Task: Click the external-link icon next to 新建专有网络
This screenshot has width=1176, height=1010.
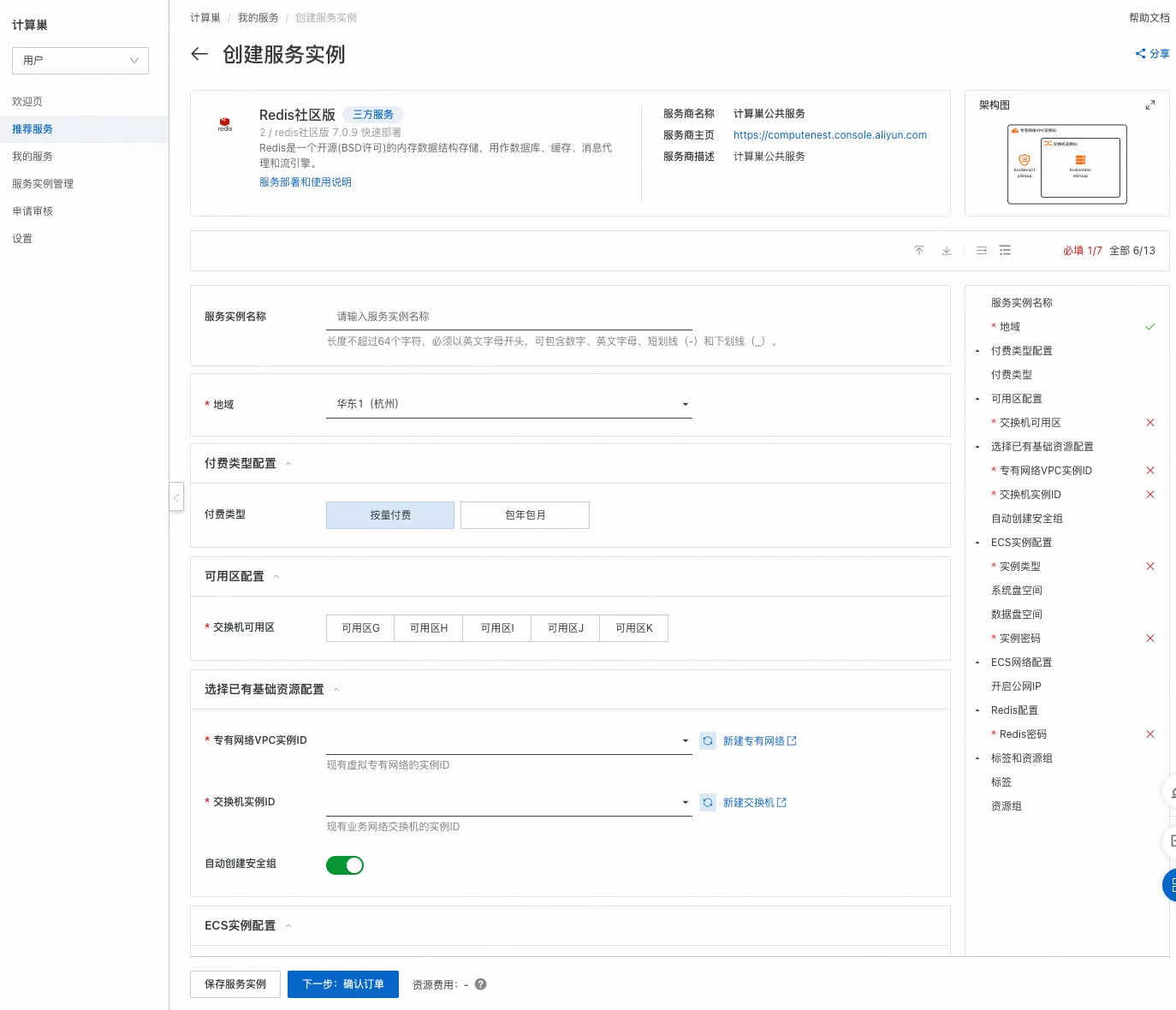Action: [x=792, y=741]
